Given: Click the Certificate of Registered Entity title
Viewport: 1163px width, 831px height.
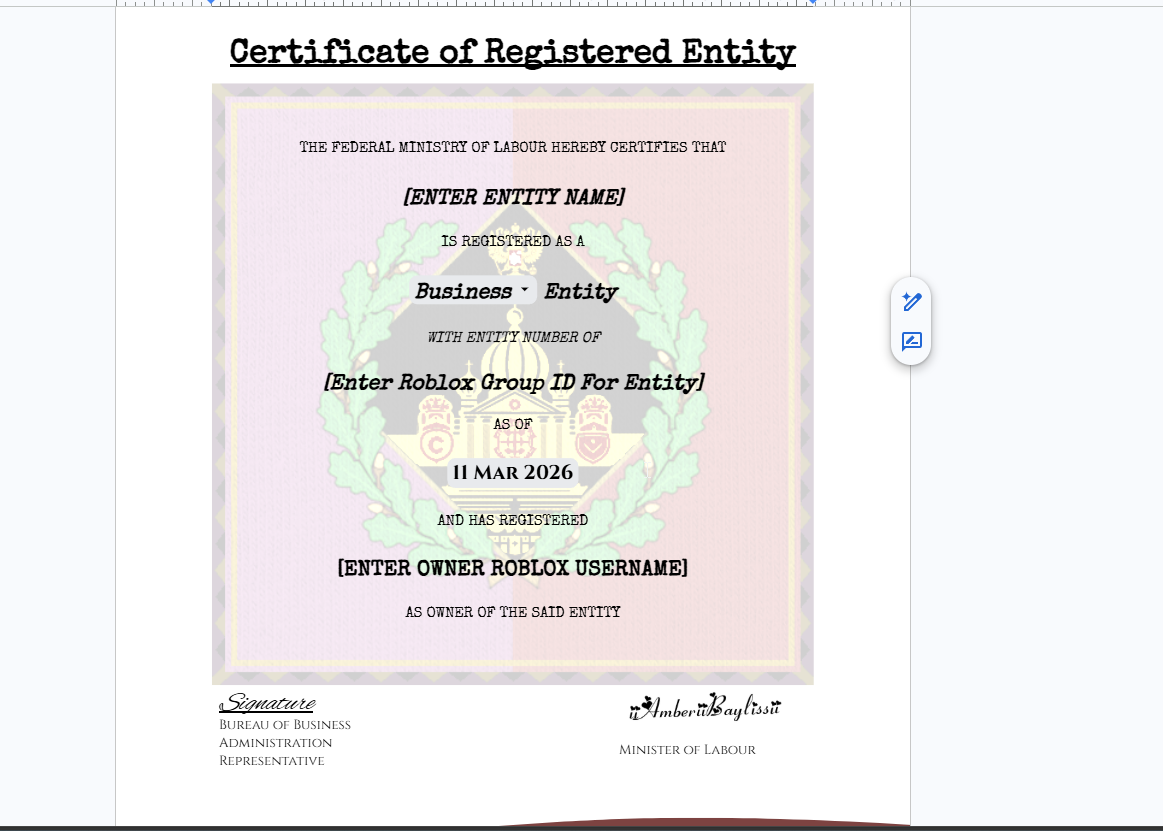Looking at the screenshot, I should click(512, 52).
